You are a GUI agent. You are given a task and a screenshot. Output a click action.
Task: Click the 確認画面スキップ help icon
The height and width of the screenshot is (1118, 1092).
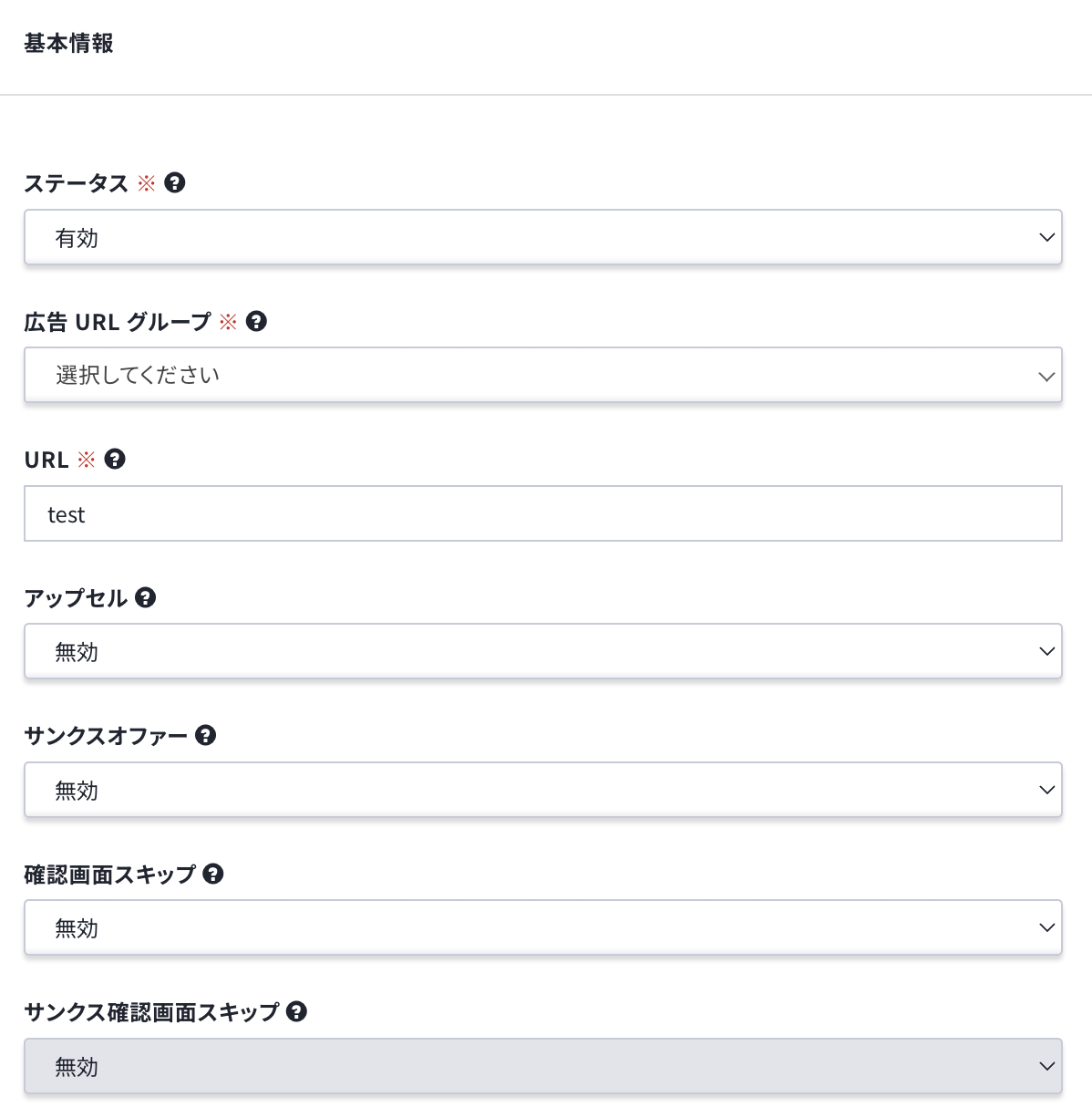pyautogui.click(x=215, y=873)
